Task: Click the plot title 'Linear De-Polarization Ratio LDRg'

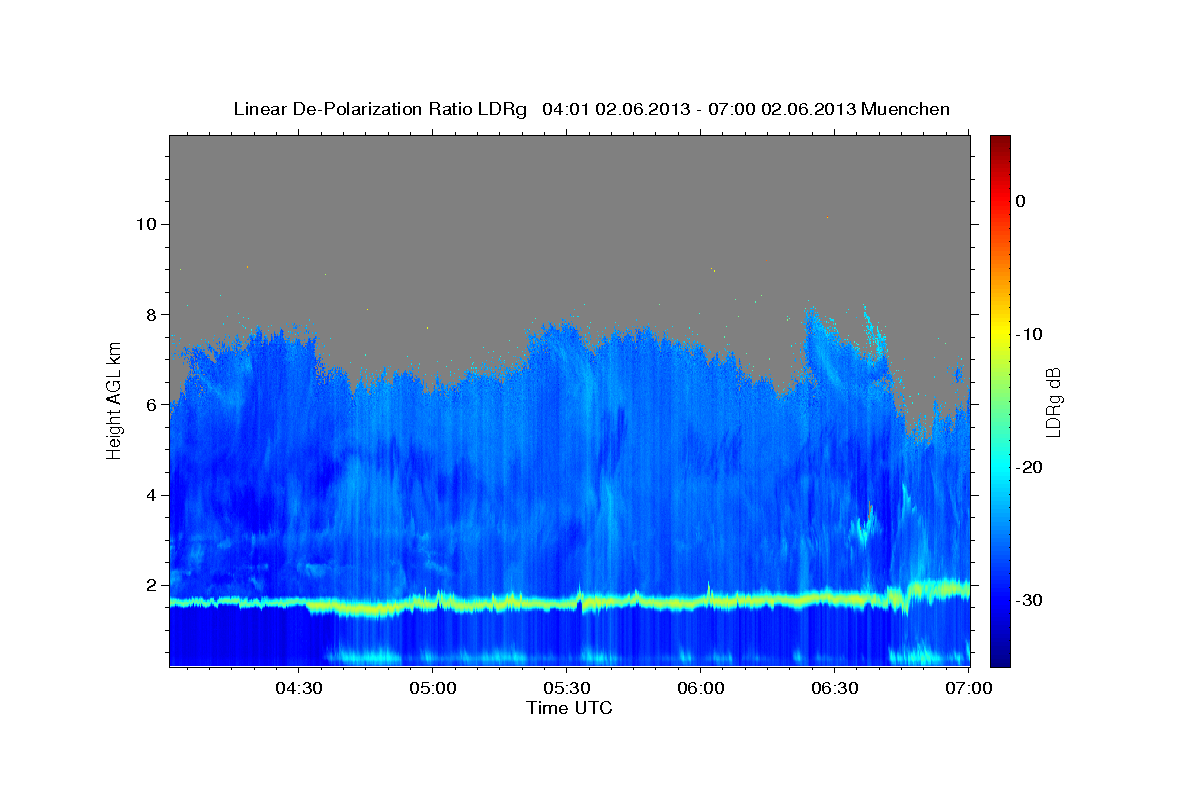Action: tap(379, 109)
